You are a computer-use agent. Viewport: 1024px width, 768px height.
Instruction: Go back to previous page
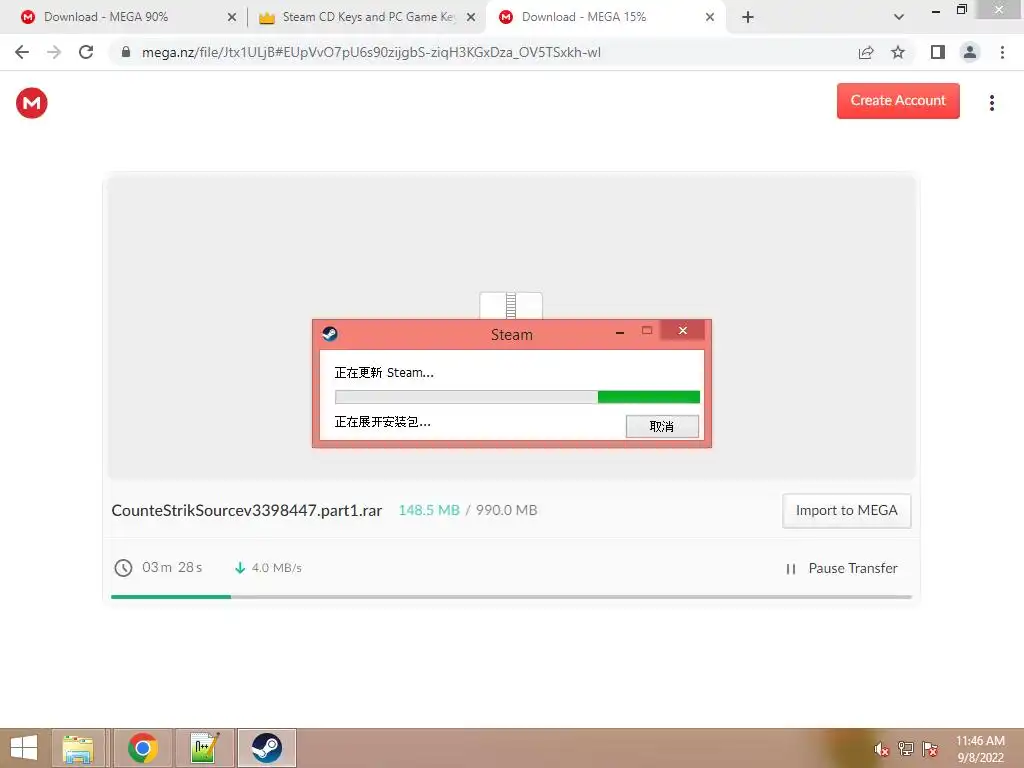[22, 52]
